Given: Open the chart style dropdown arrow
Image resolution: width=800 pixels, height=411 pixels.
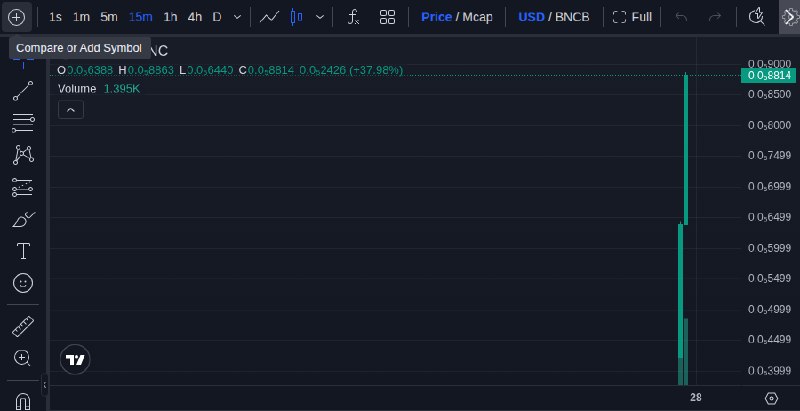Looking at the screenshot, I should (x=320, y=17).
